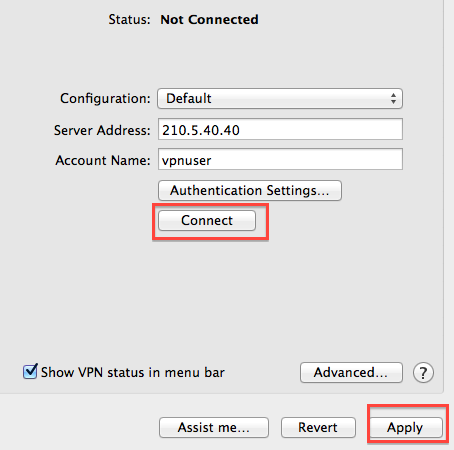Click the Connect button
This screenshot has height=450, width=454.
coord(207,220)
